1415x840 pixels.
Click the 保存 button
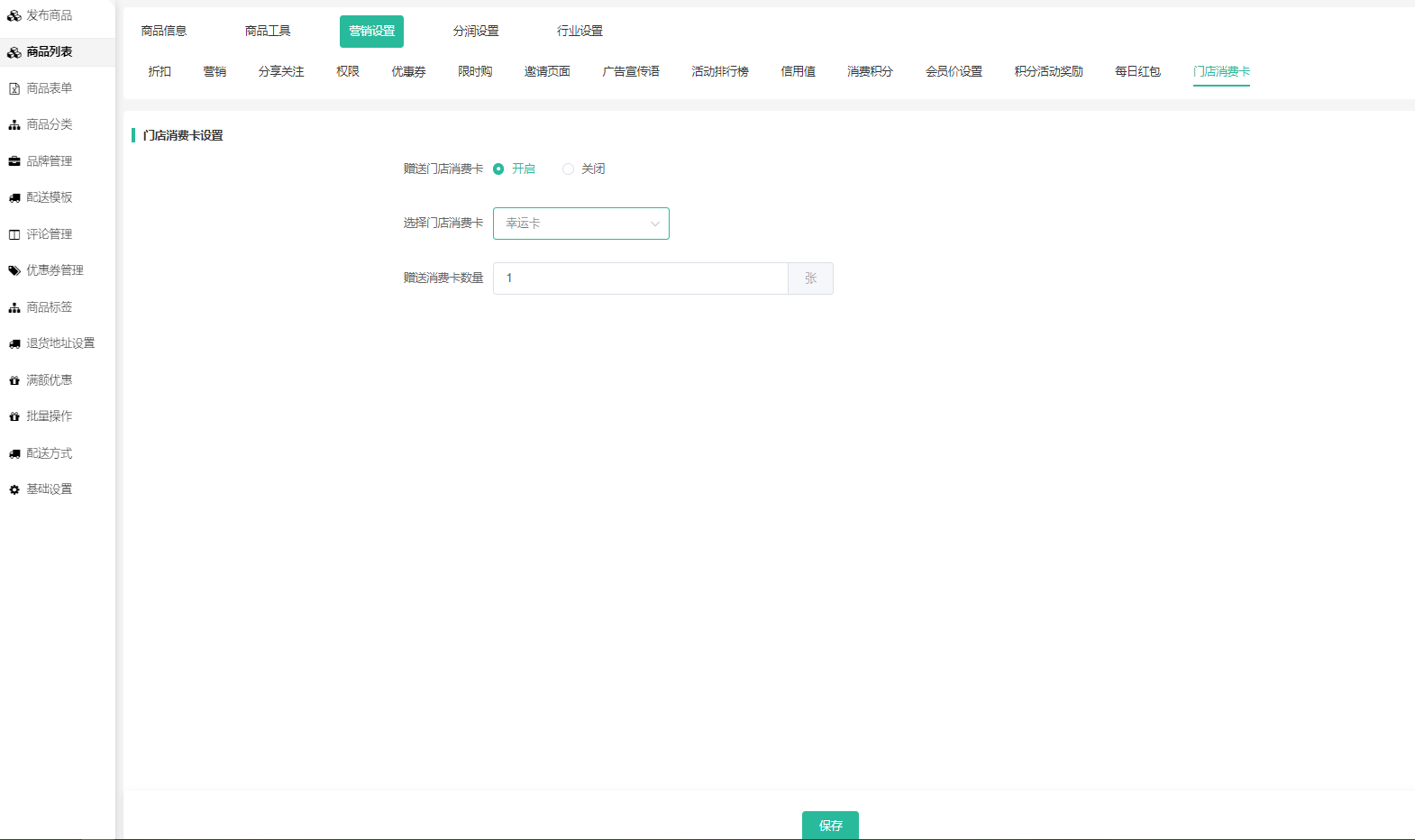pos(830,825)
